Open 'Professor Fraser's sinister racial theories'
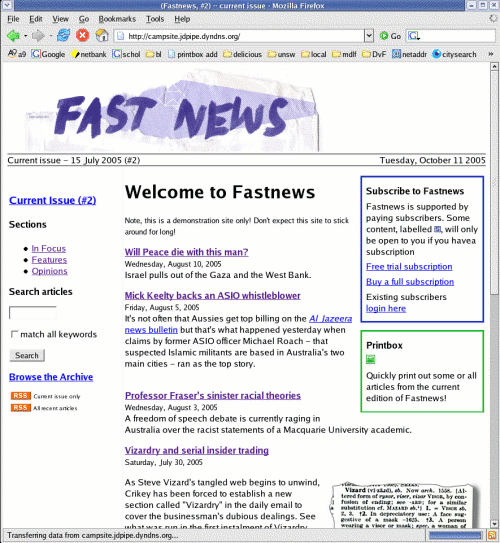This screenshot has height=543, width=500. (x=213, y=395)
